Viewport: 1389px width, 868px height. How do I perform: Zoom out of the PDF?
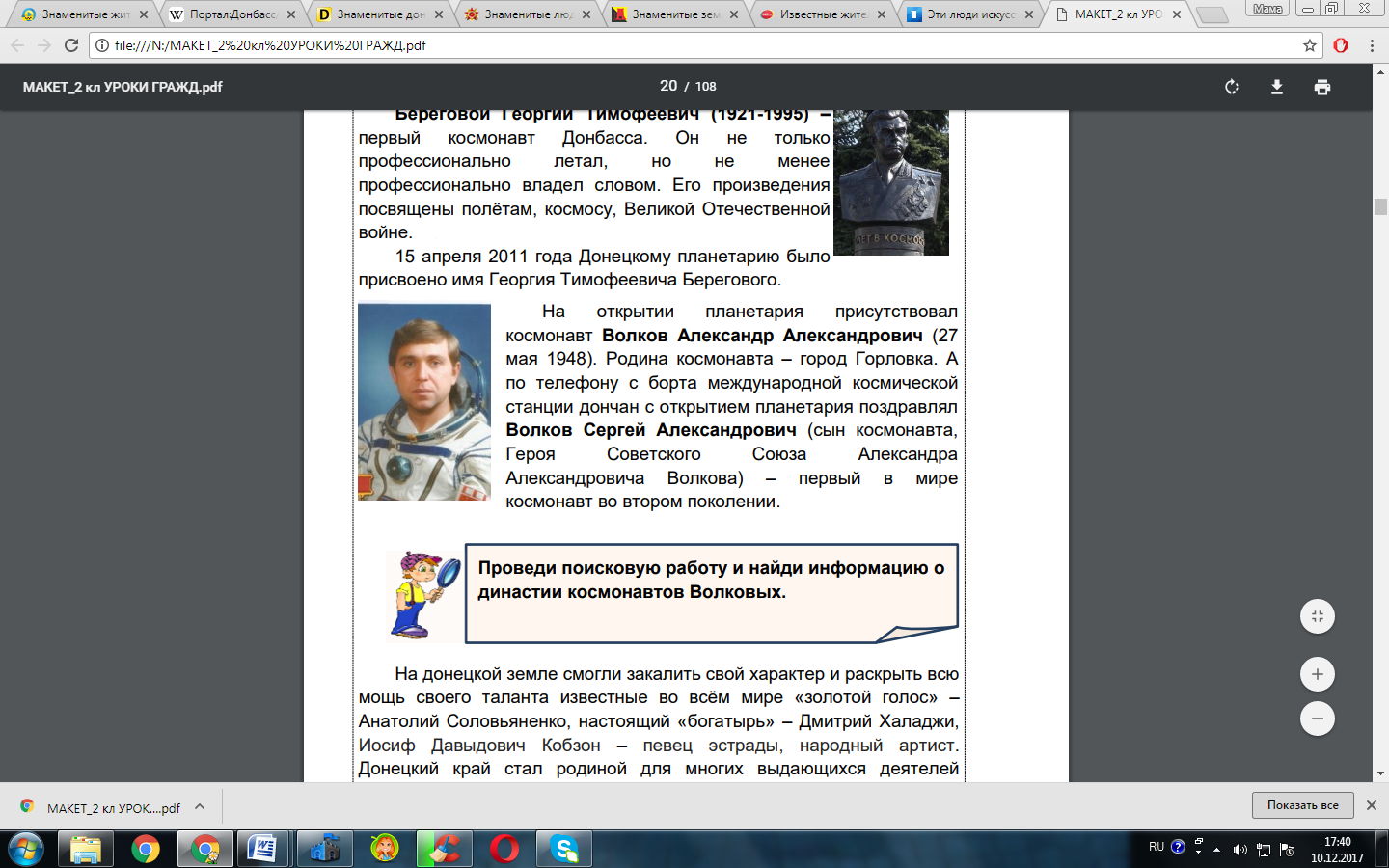pyautogui.click(x=1318, y=719)
